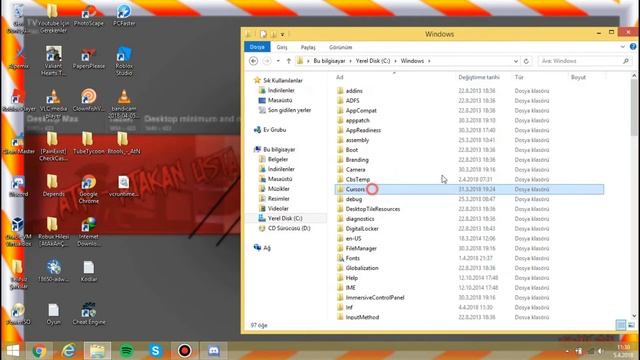Screen dimensions: 640x360
Task: Go up one folder level
Action: [289, 61]
